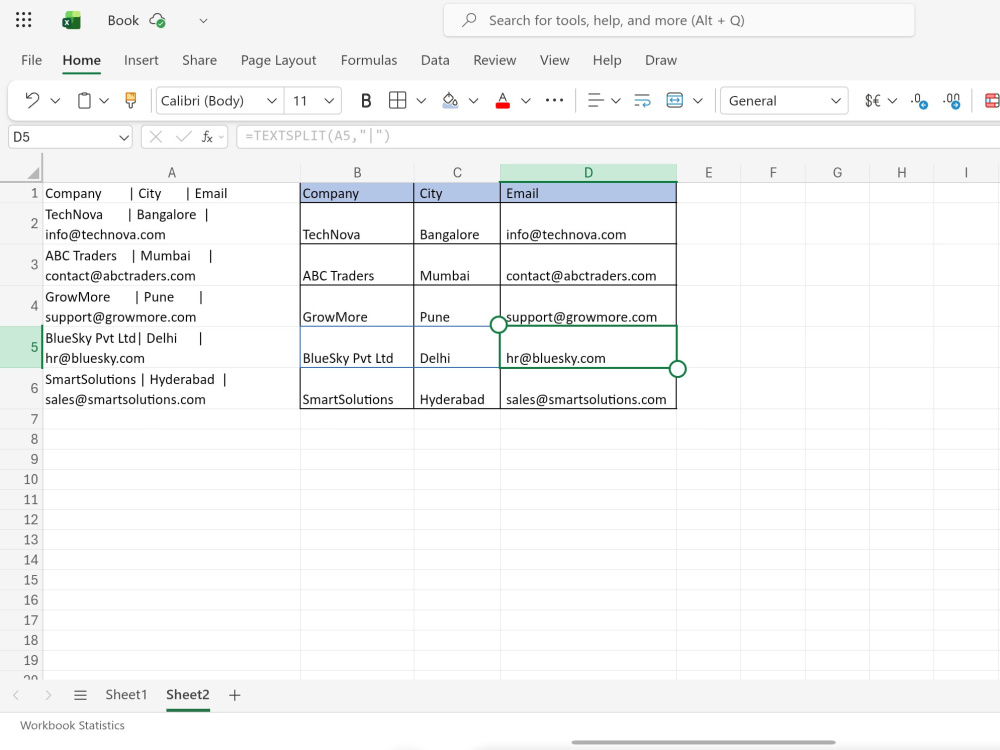Click the insert function fx icon
This screenshot has height=750, width=1000.
coord(207,136)
